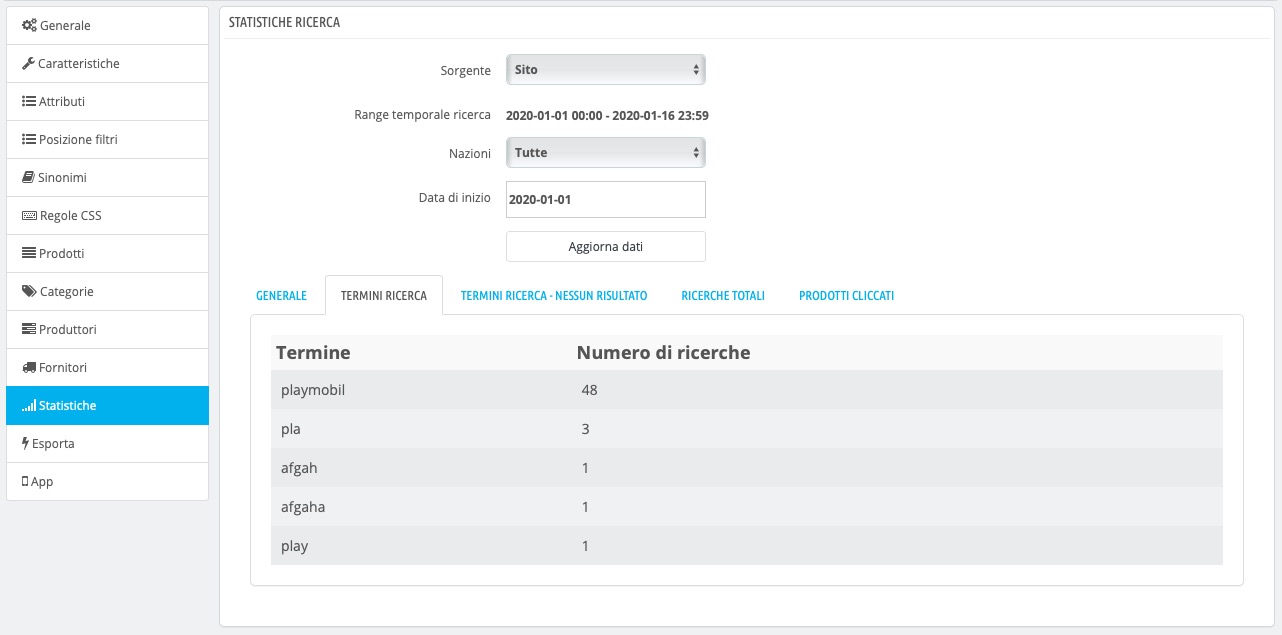
Task: Click the keyboard icon beside Regole CSS
Action: (29, 216)
